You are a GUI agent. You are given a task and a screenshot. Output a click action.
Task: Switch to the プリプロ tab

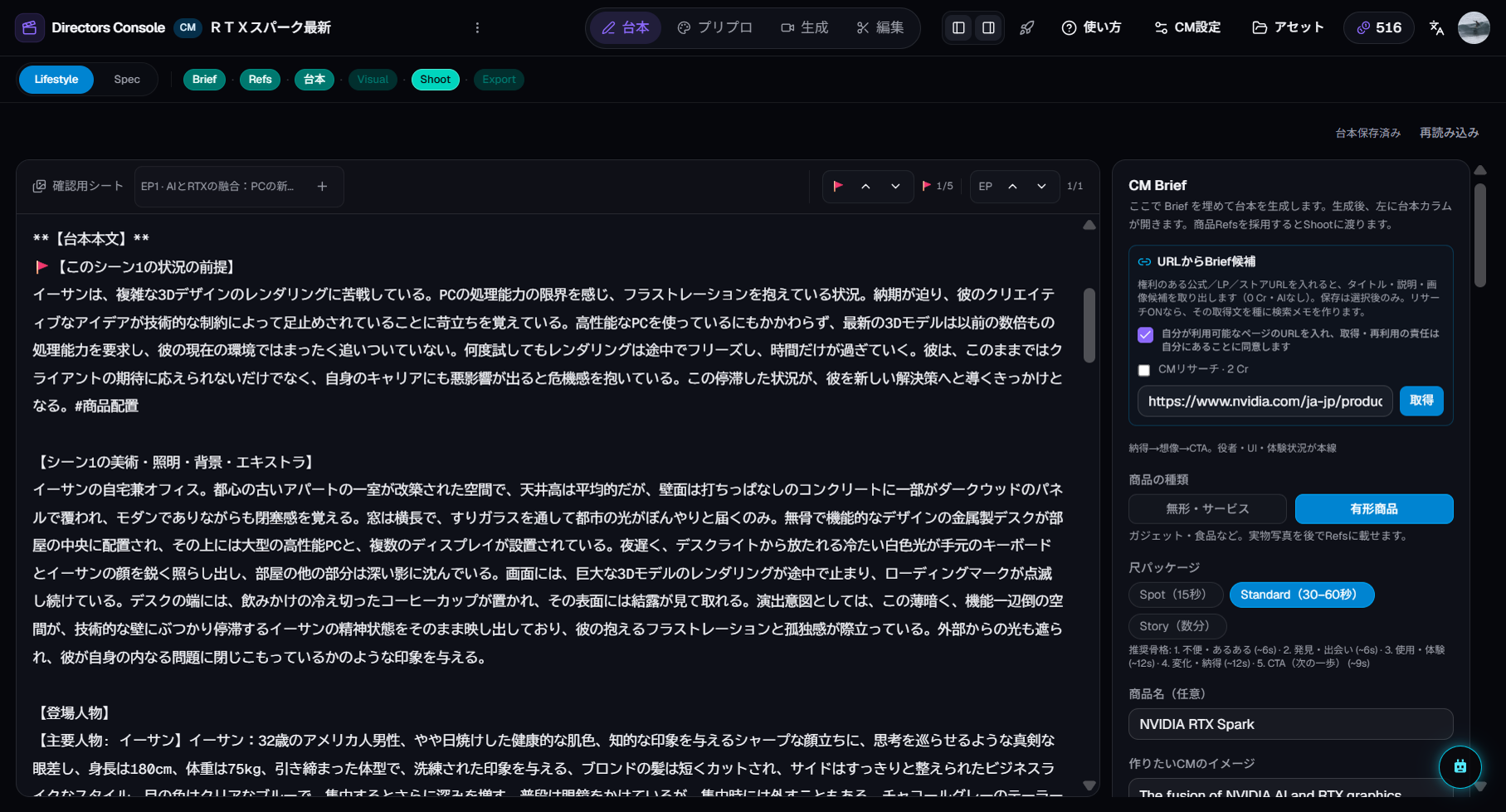pos(714,27)
